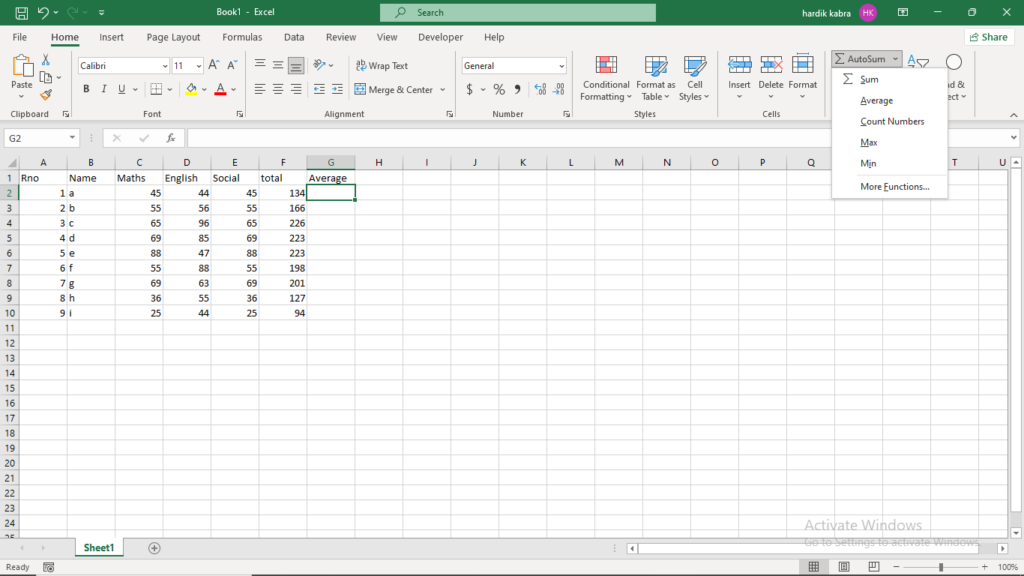Open the Calibri font name dropdown

coord(165,66)
